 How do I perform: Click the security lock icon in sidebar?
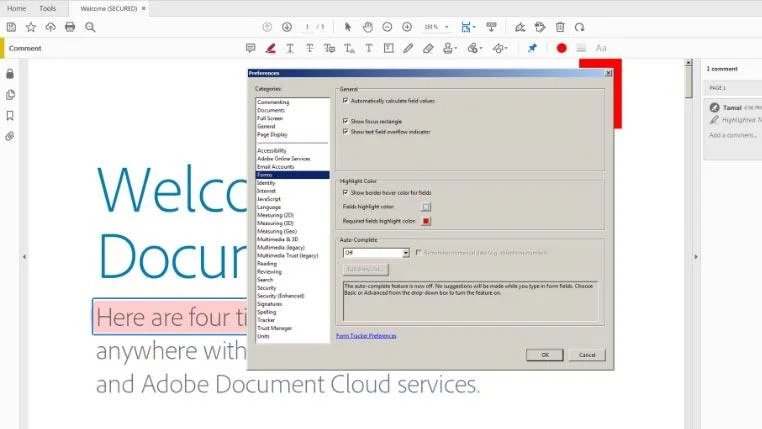[10, 74]
